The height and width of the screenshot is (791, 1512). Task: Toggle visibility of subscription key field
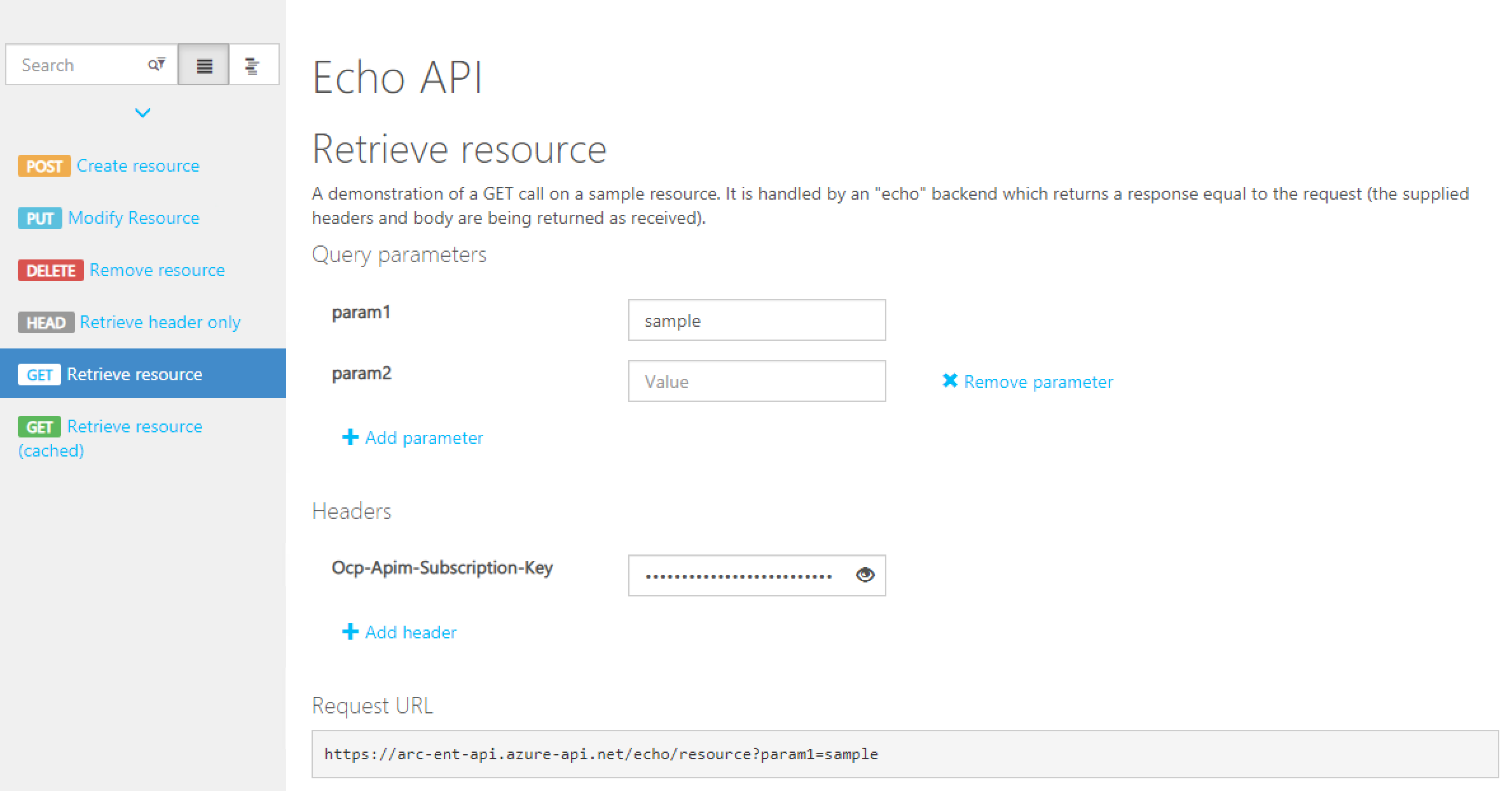tap(863, 575)
